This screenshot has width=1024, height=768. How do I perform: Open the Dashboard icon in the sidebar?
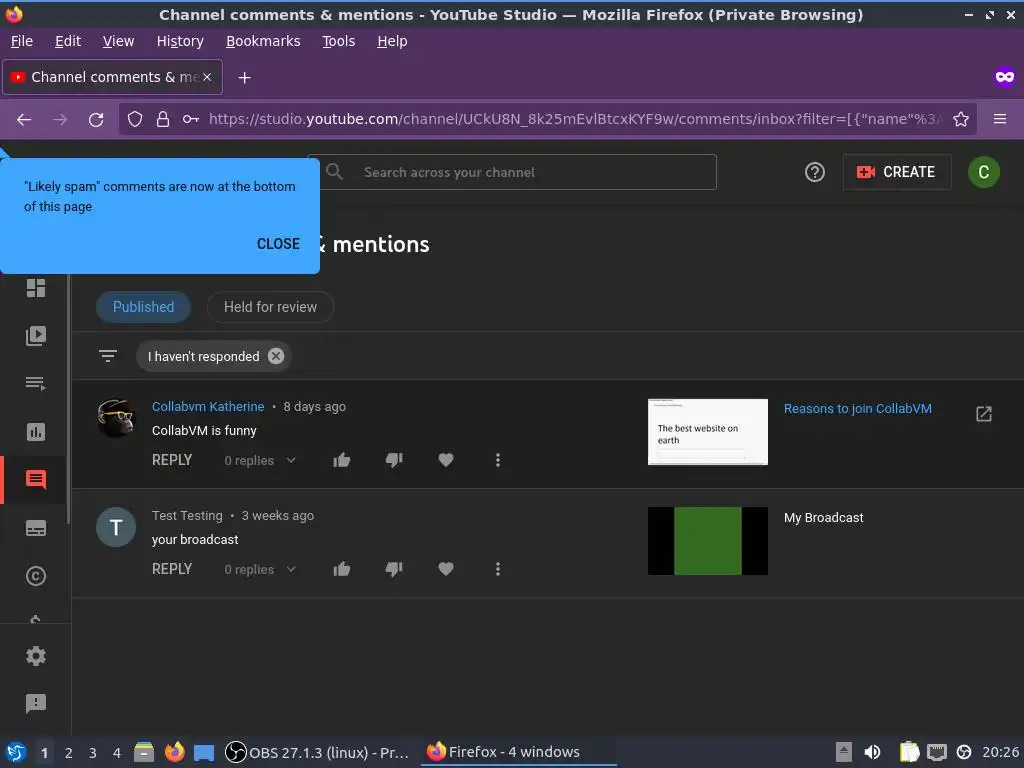pos(36,288)
